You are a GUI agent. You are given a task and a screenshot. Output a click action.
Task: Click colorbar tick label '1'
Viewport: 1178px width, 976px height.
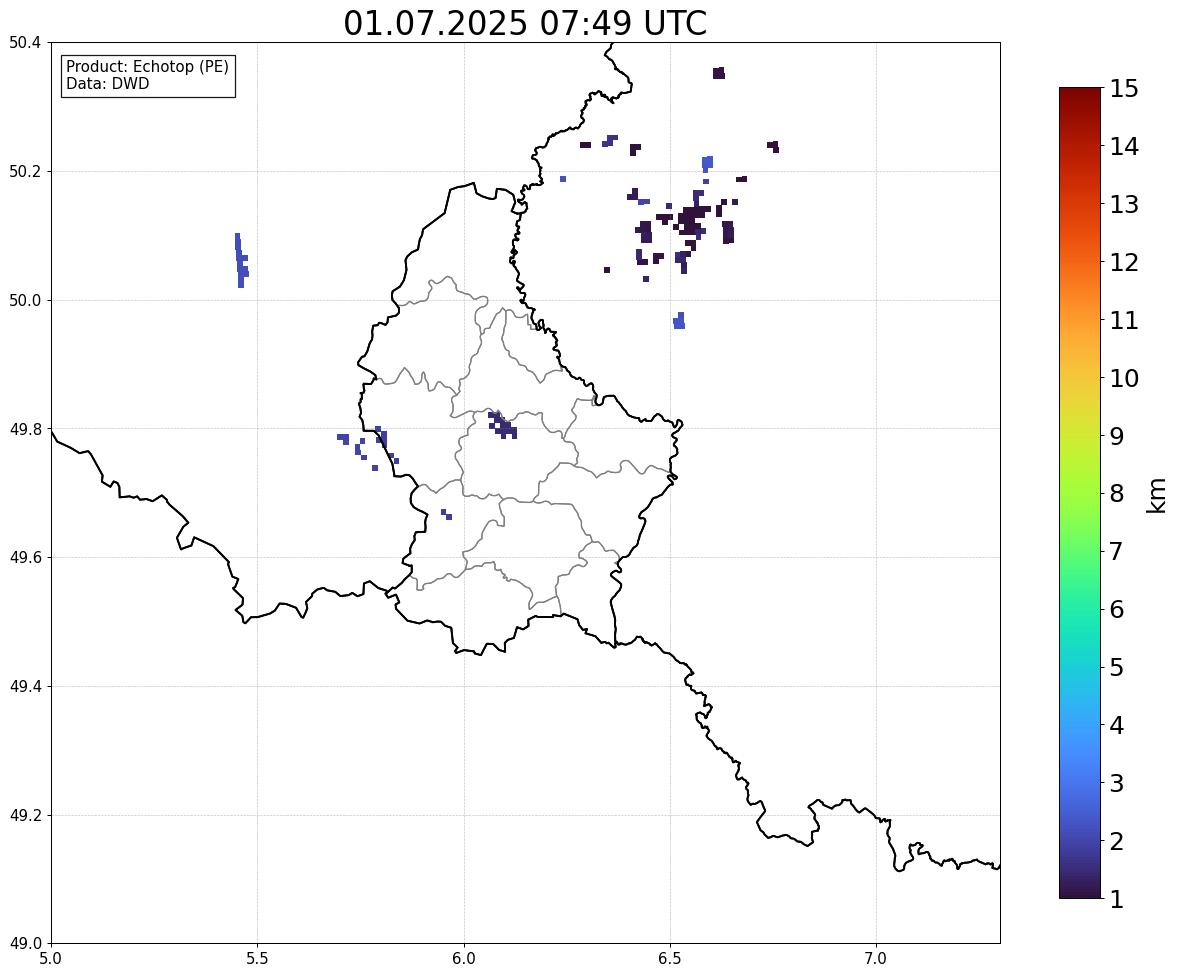[x=1117, y=899]
